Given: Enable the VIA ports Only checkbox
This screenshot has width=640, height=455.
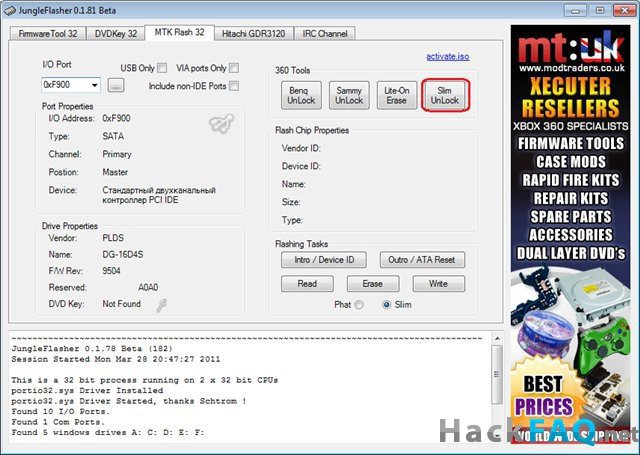Looking at the screenshot, I should tap(234, 68).
